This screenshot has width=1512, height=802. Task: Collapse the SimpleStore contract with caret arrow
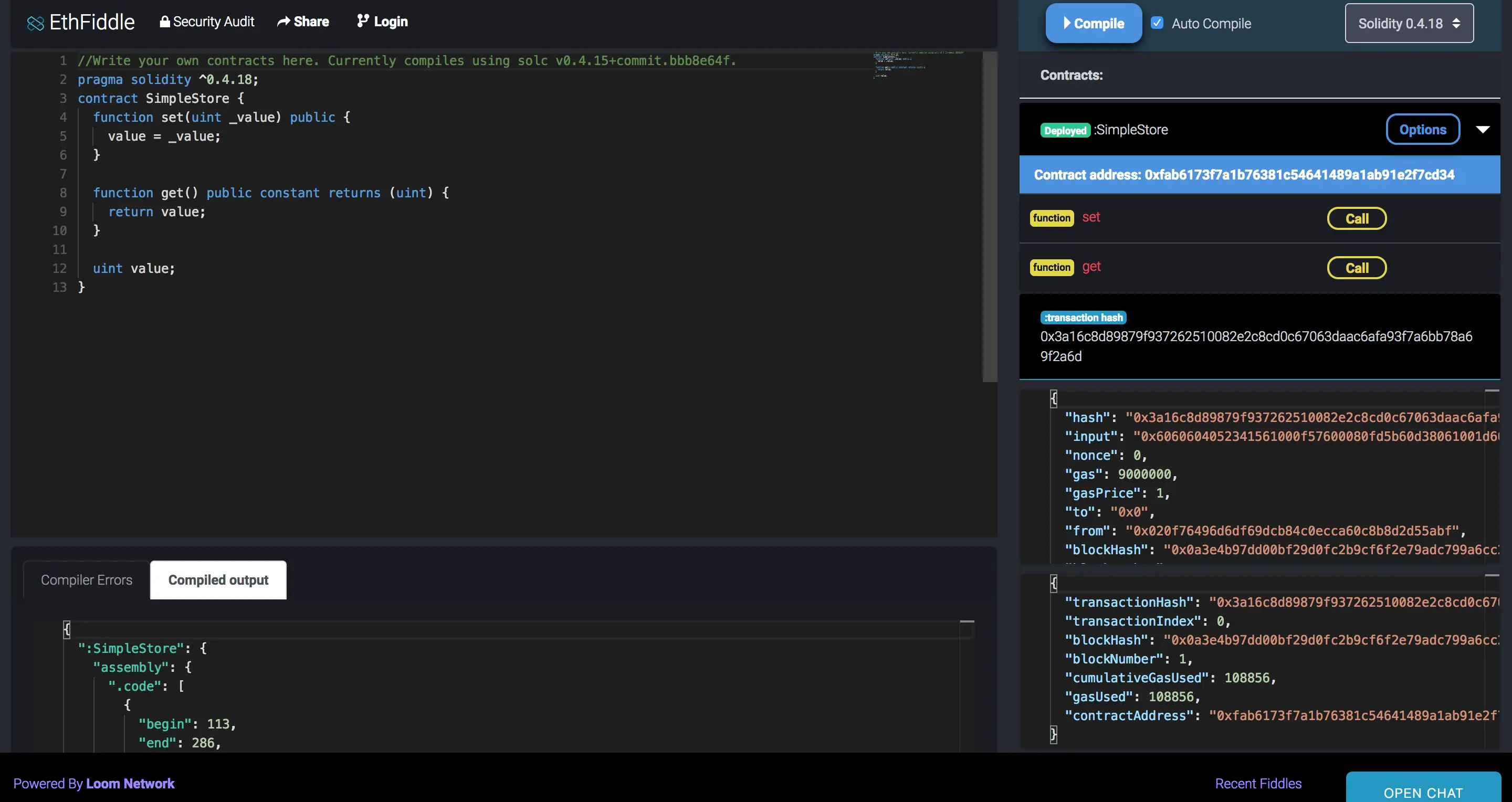pyautogui.click(x=1483, y=130)
